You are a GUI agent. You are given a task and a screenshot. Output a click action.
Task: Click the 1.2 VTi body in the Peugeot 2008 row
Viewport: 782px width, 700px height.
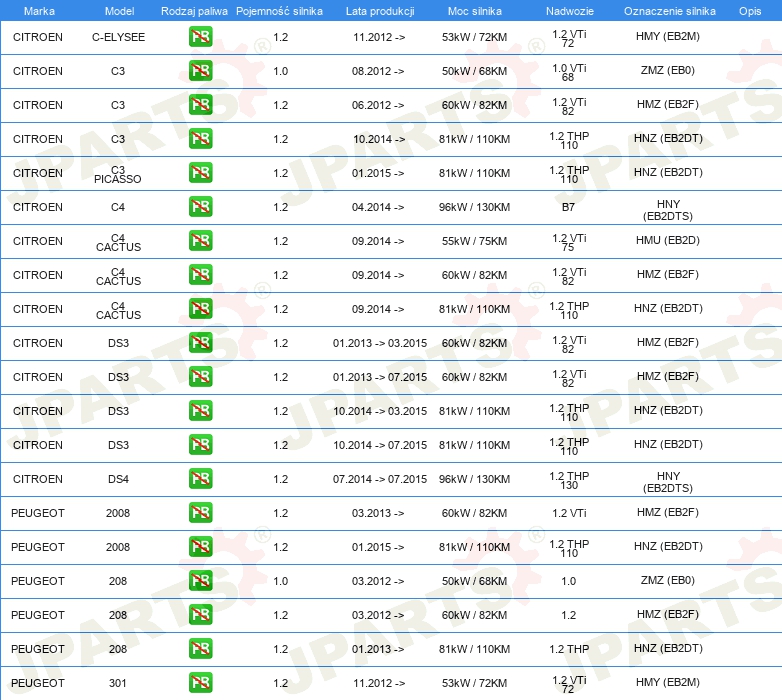pyautogui.click(x=569, y=513)
